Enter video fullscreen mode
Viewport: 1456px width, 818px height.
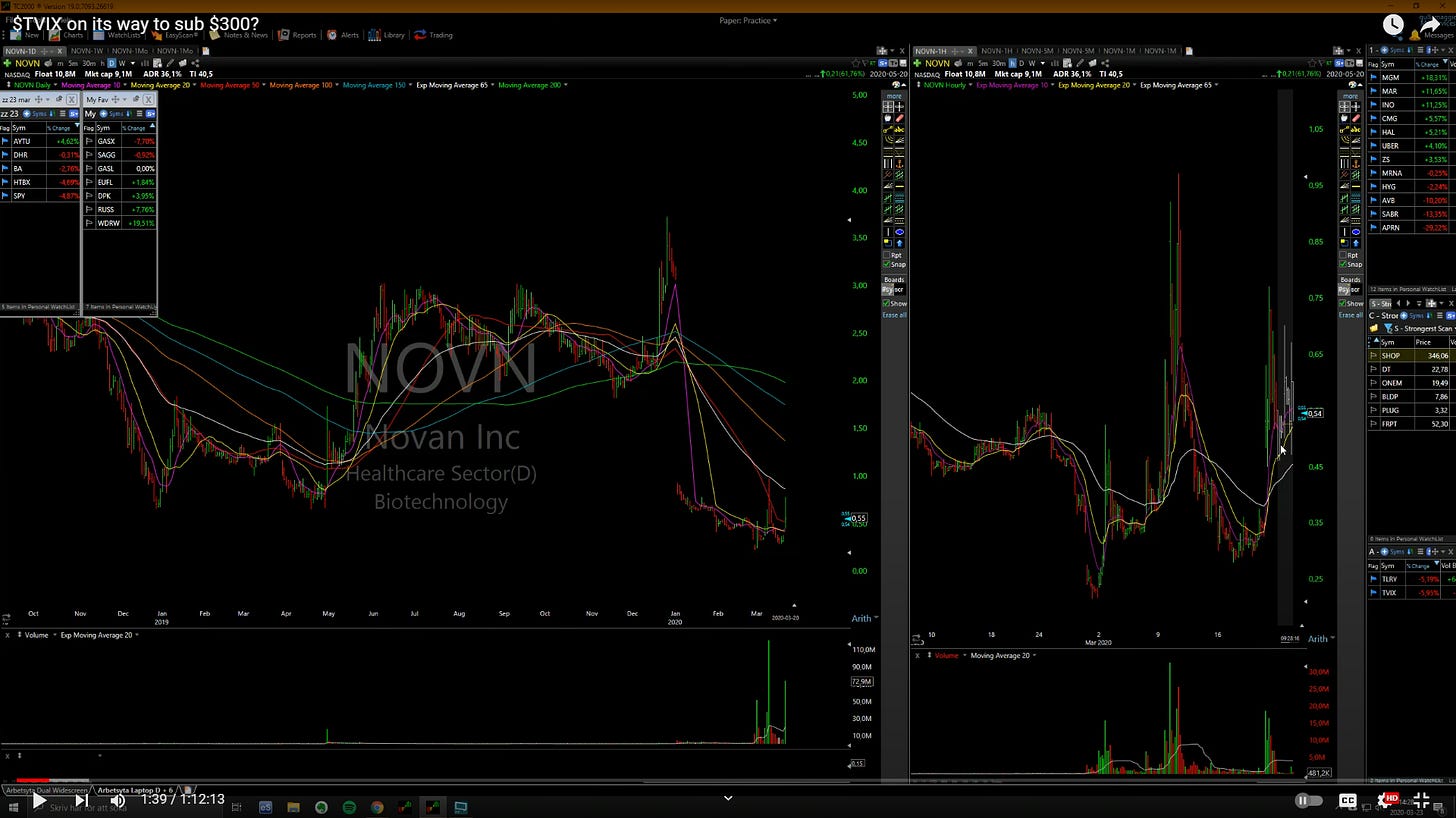pyautogui.click(x=1421, y=800)
